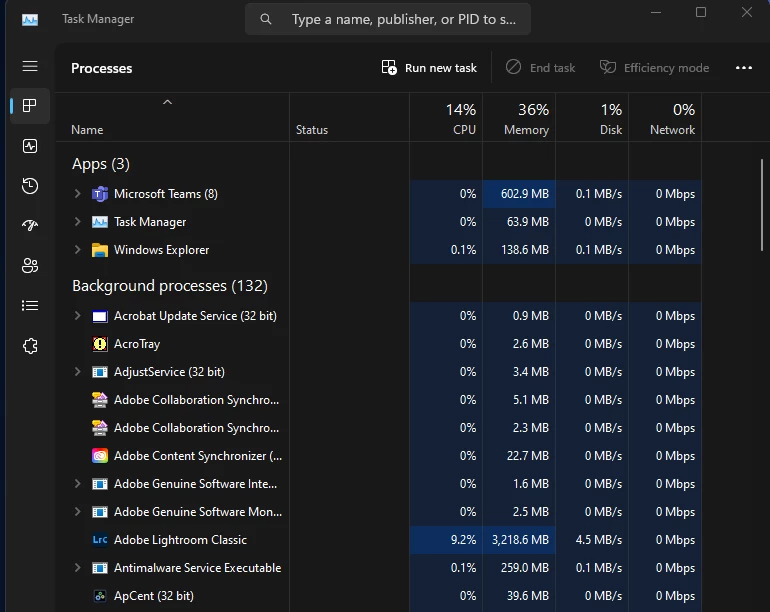This screenshot has height=612, width=770.
Task: Click the Adobe Lightroom Classic Lrc icon
Action: pos(100,540)
